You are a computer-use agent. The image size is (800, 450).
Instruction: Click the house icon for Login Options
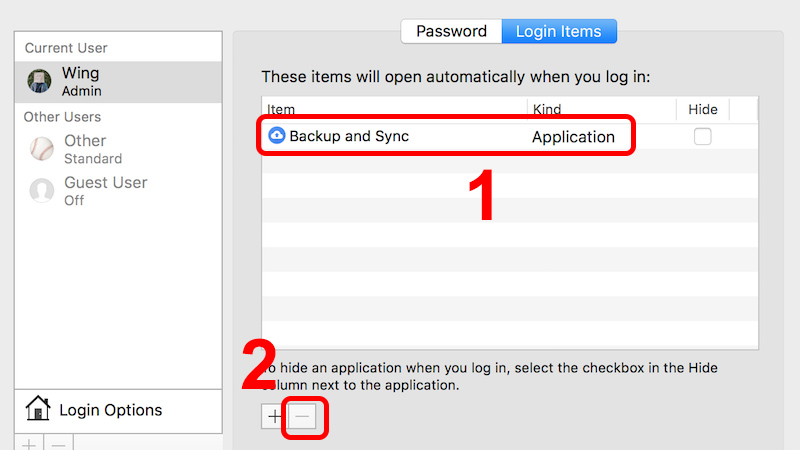tap(37, 409)
